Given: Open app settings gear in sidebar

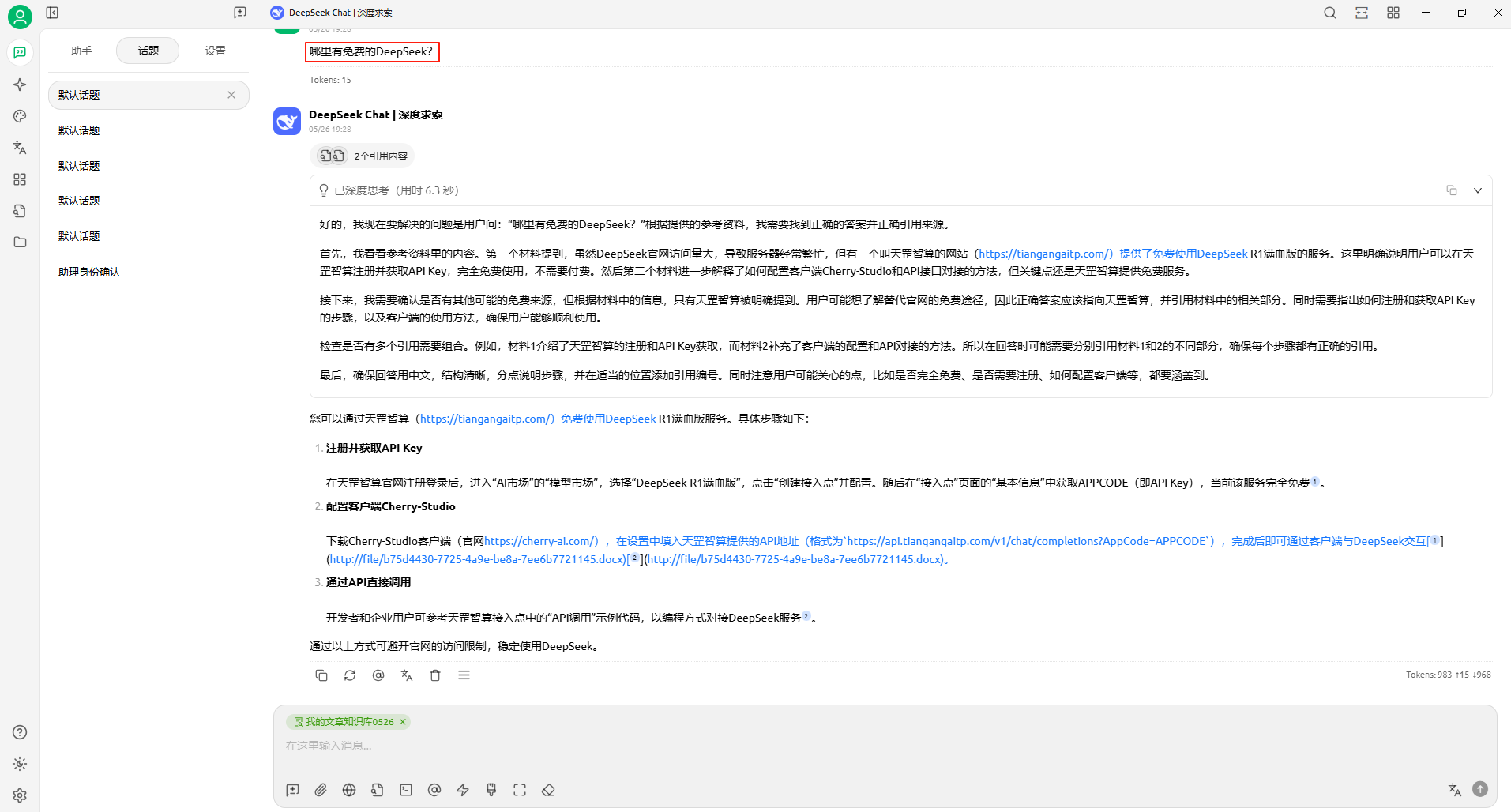Looking at the screenshot, I should pos(20,795).
